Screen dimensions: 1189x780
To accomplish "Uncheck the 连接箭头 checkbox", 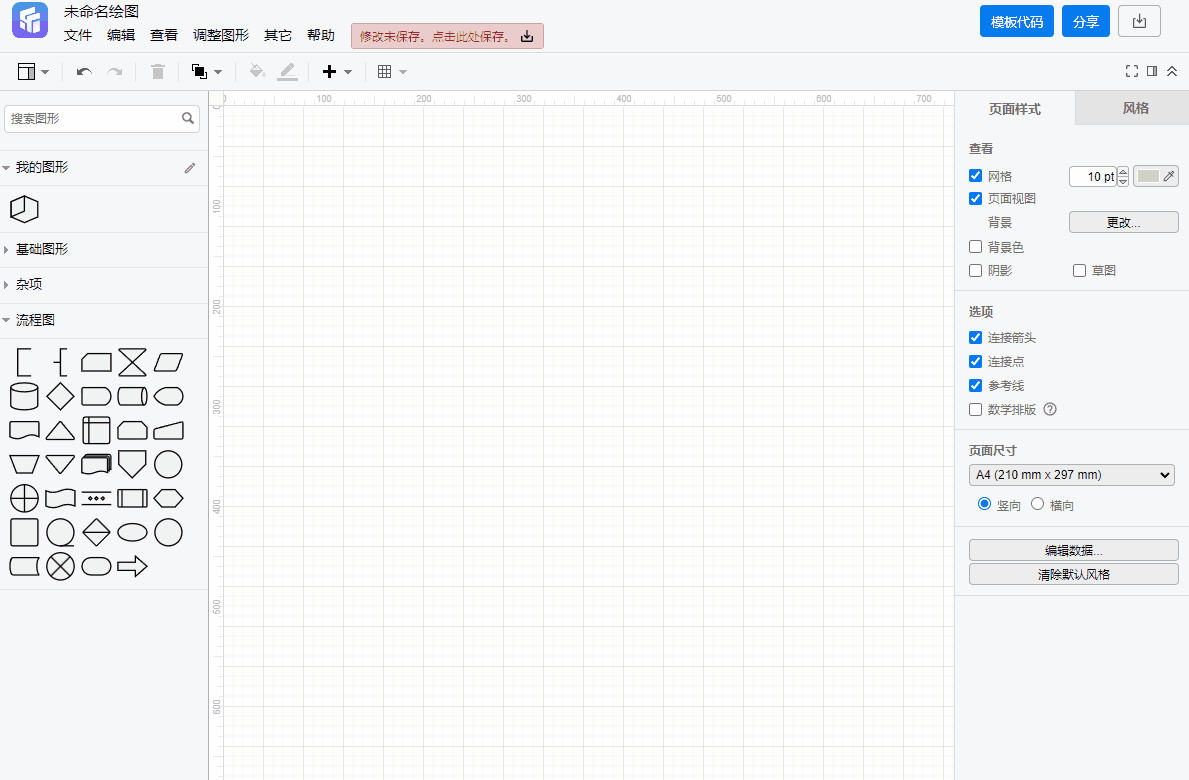I will 976,337.
